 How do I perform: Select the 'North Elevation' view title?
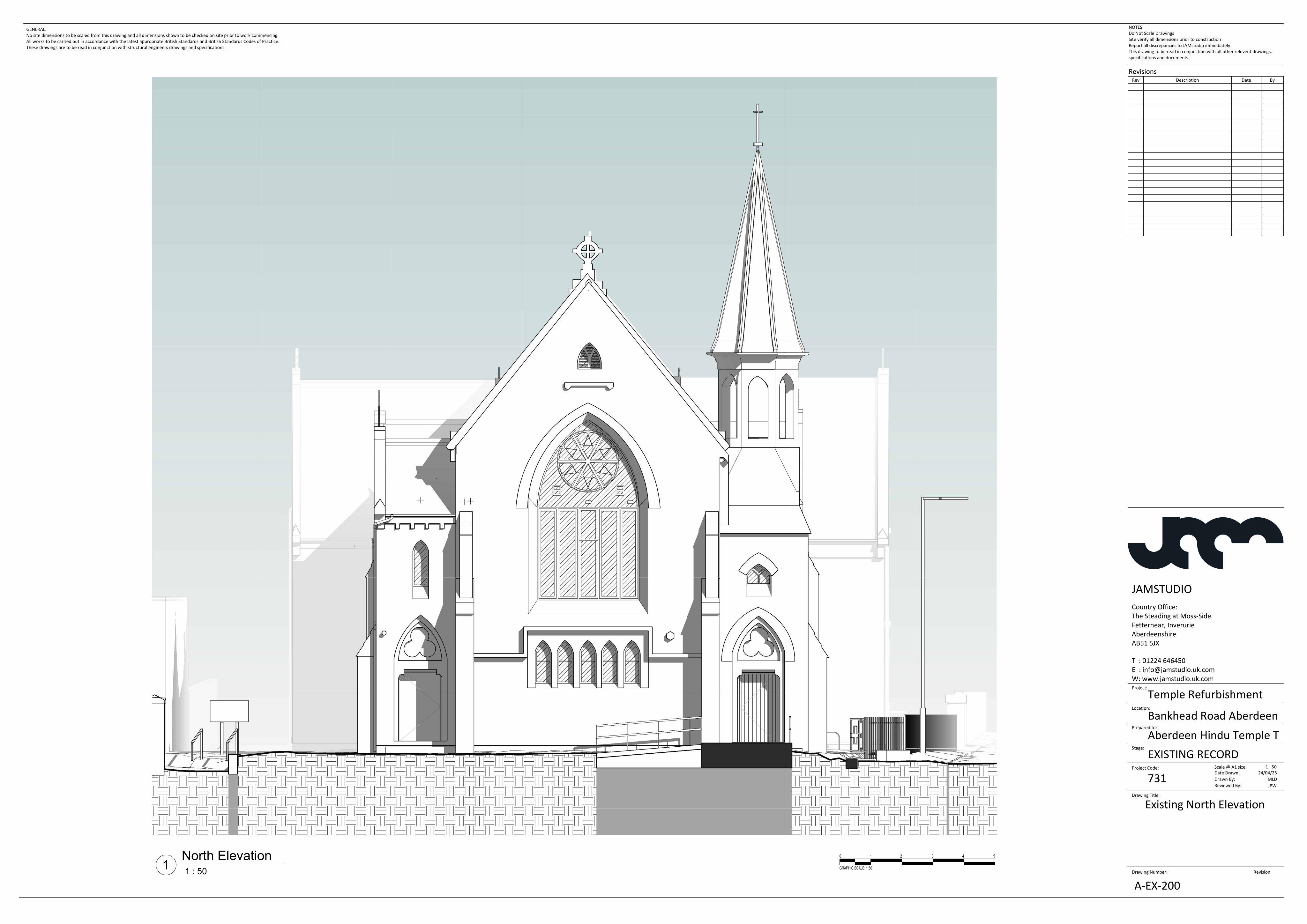[x=227, y=856]
